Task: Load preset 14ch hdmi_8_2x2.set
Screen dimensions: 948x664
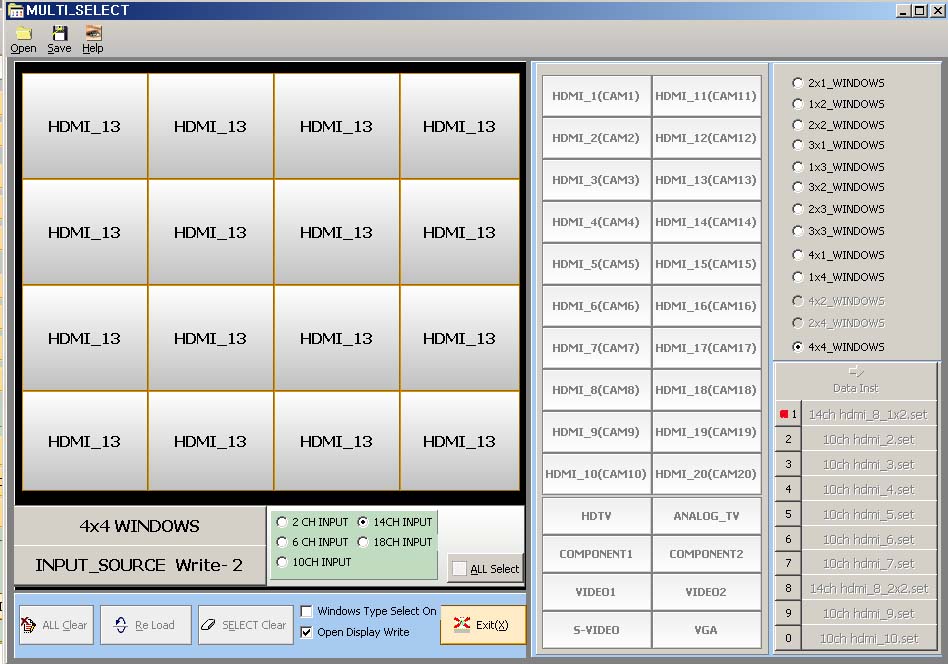Action: (868, 588)
